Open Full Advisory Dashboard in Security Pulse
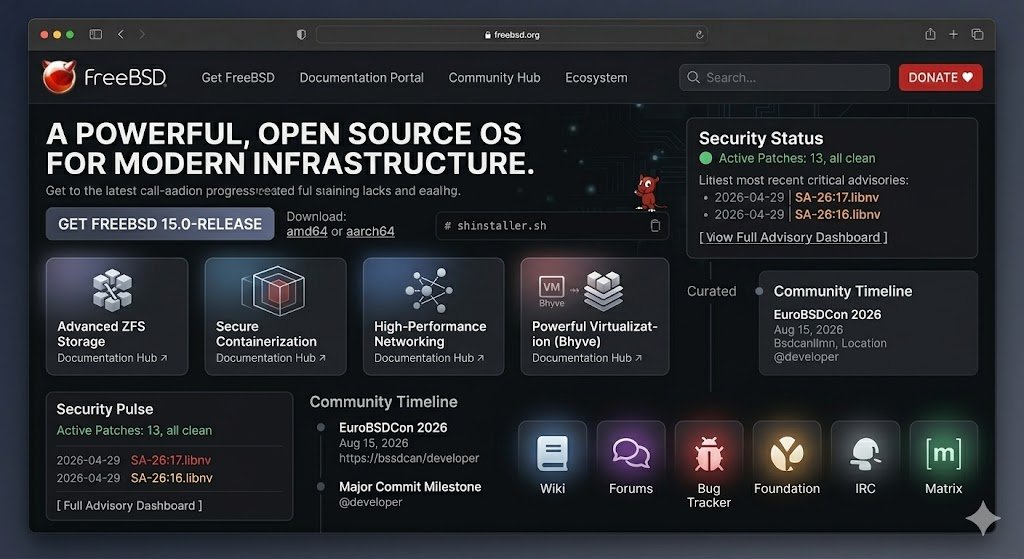This screenshot has width=1024, height=559. pyautogui.click(x=129, y=505)
